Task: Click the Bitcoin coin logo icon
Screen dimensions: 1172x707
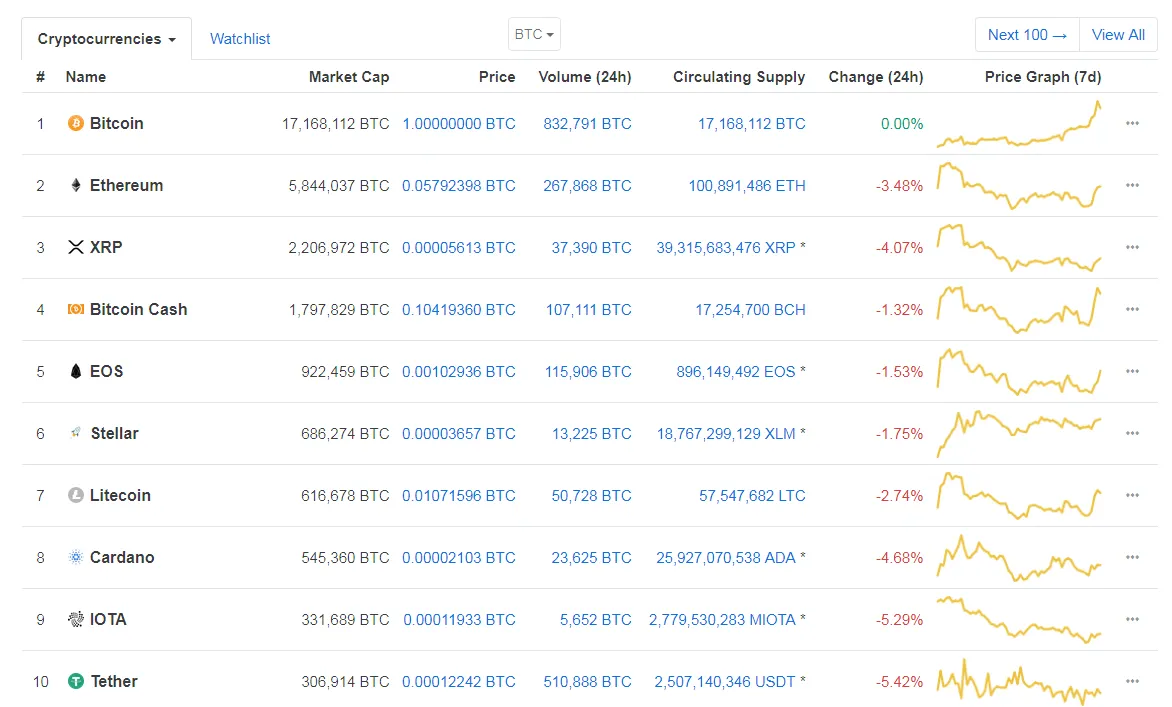Action: pyautogui.click(x=75, y=124)
